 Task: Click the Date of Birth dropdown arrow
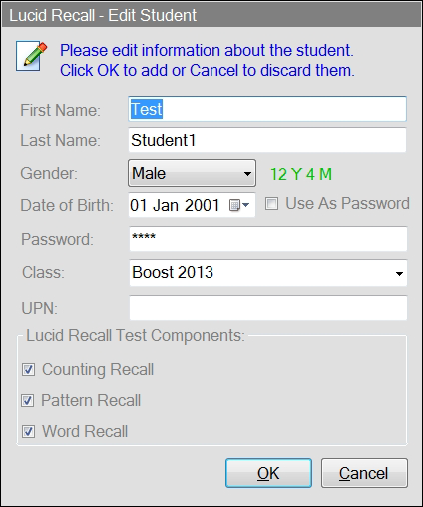coord(246,205)
